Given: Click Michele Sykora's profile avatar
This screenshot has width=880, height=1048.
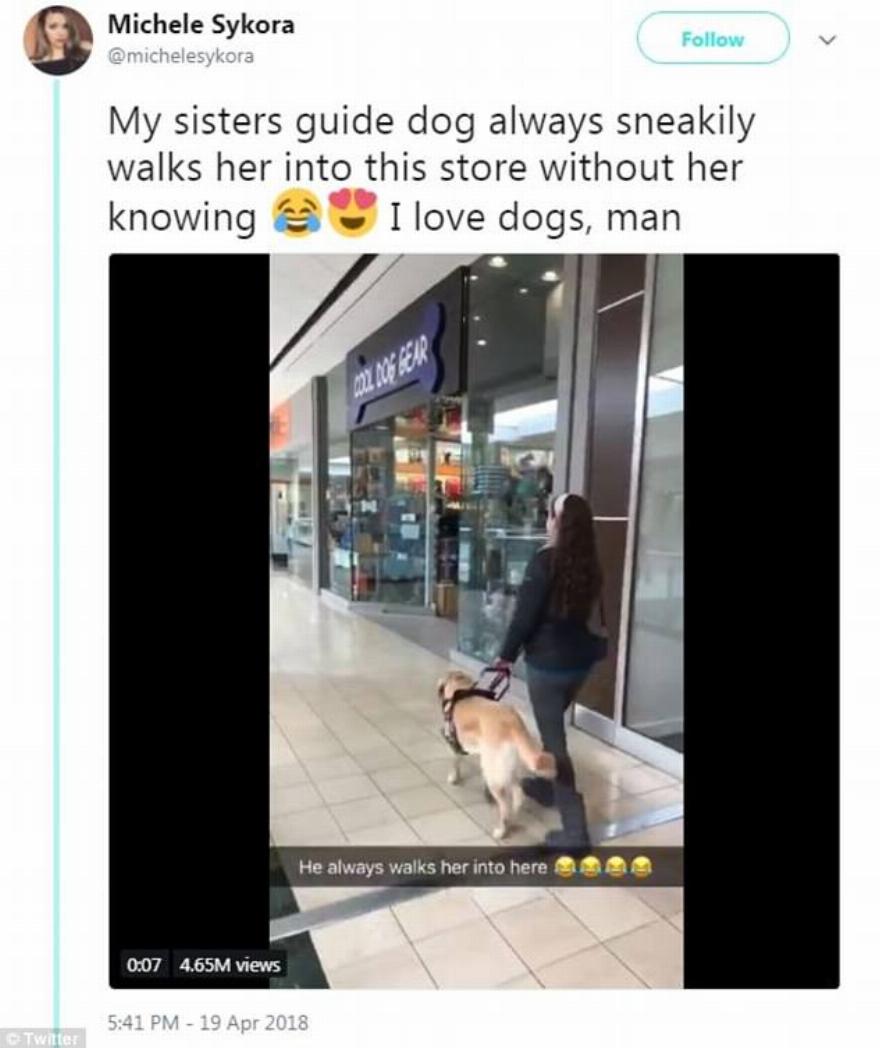Looking at the screenshot, I should point(57,40).
